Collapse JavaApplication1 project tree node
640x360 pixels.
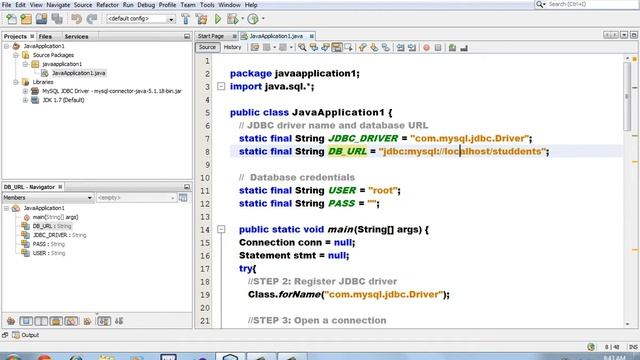point(7,46)
